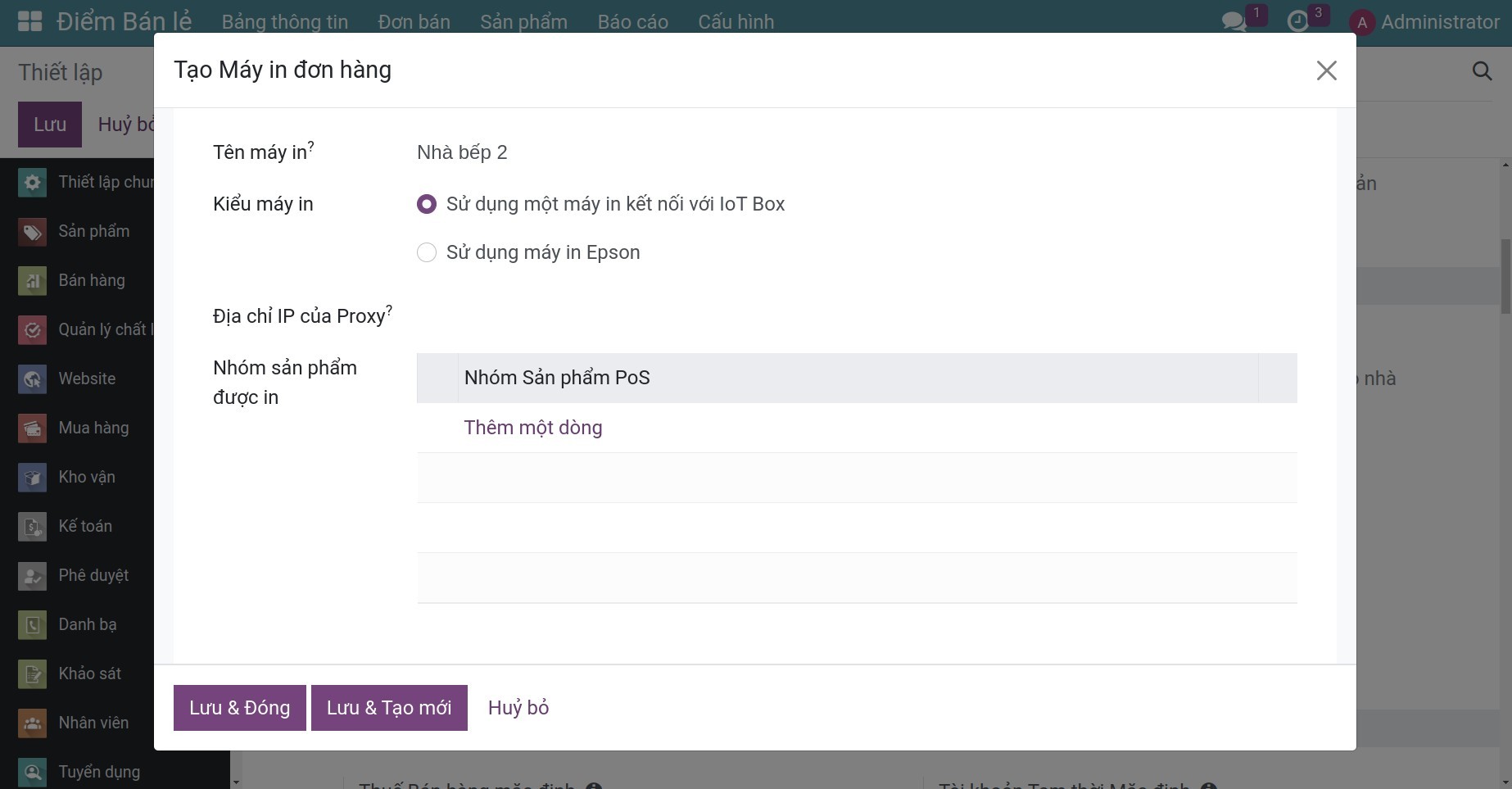Open Sản phẩm top menu
Screen dimensions: 1512x789
(x=523, y=21)
